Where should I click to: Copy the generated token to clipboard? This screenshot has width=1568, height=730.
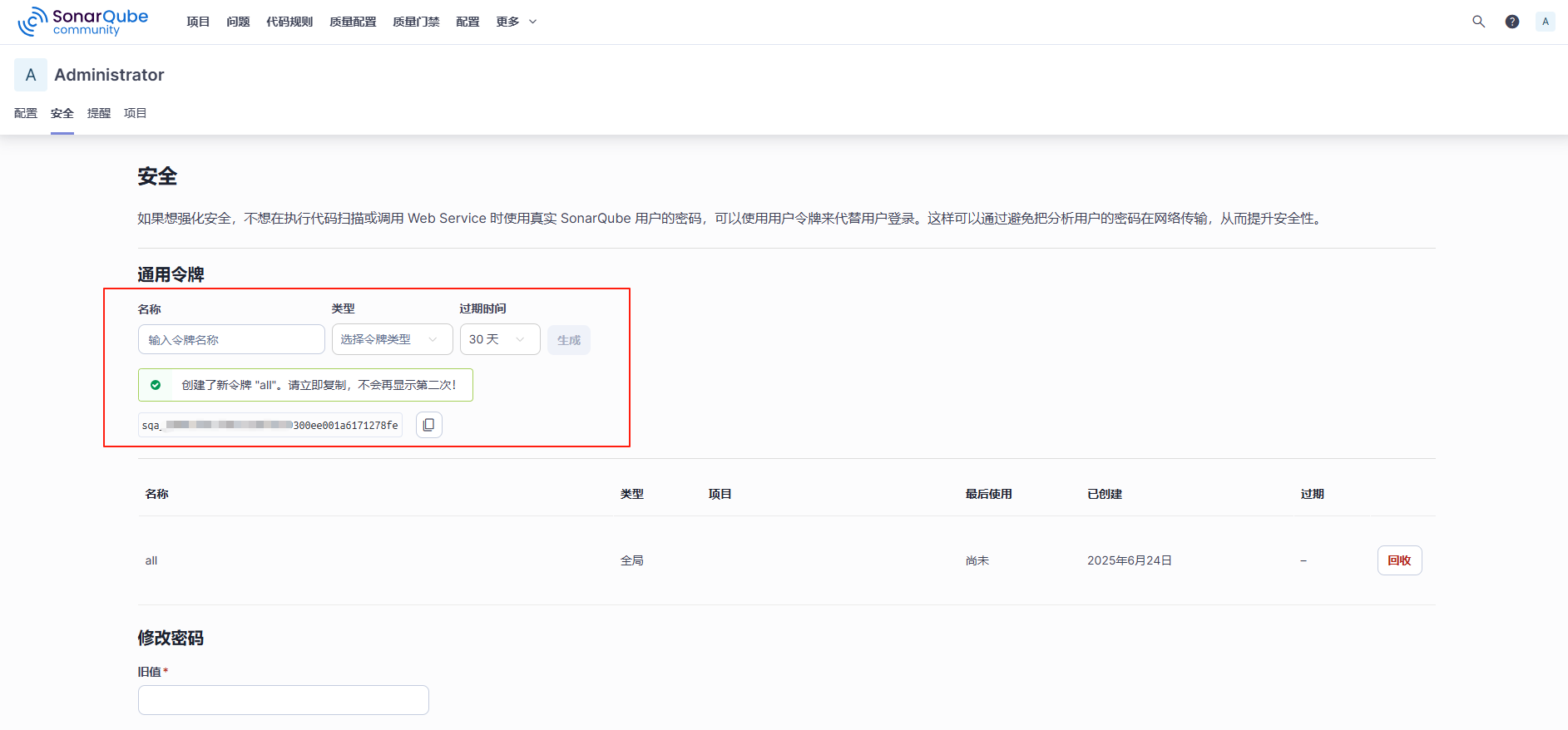click(428, 425)
